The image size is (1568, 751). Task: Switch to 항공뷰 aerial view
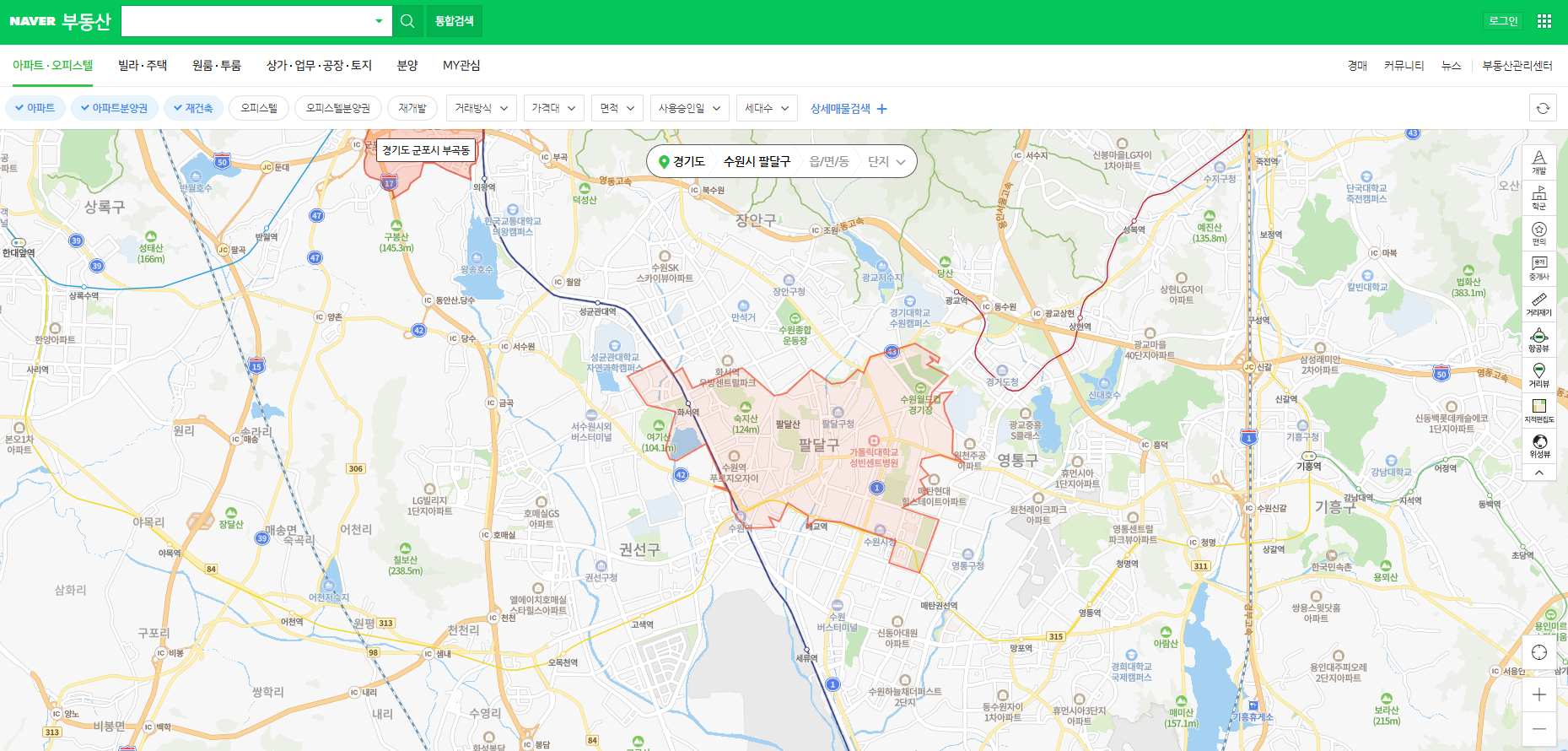1539,340
